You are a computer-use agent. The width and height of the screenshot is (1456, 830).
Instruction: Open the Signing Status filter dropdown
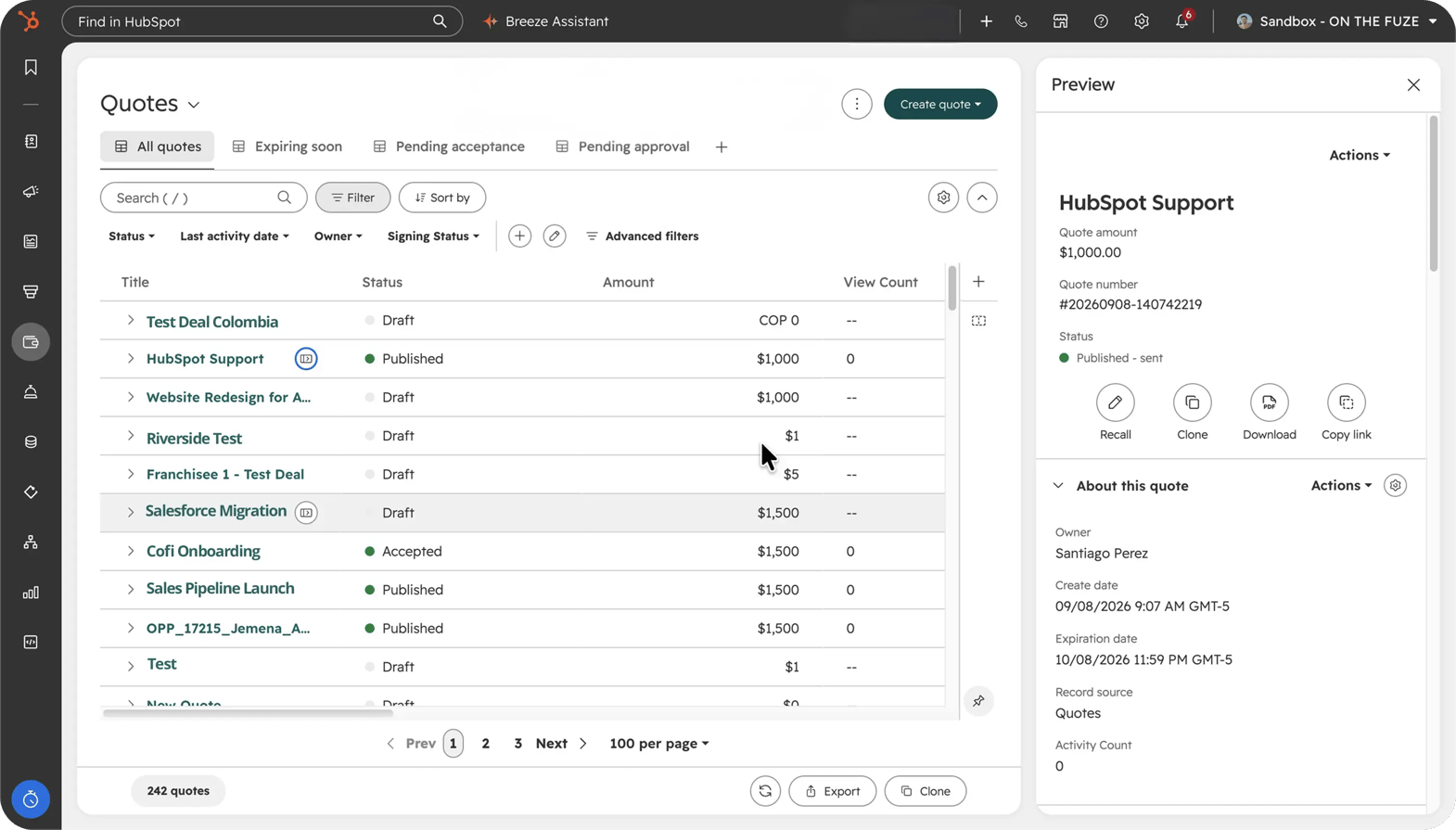pos(433,236)
